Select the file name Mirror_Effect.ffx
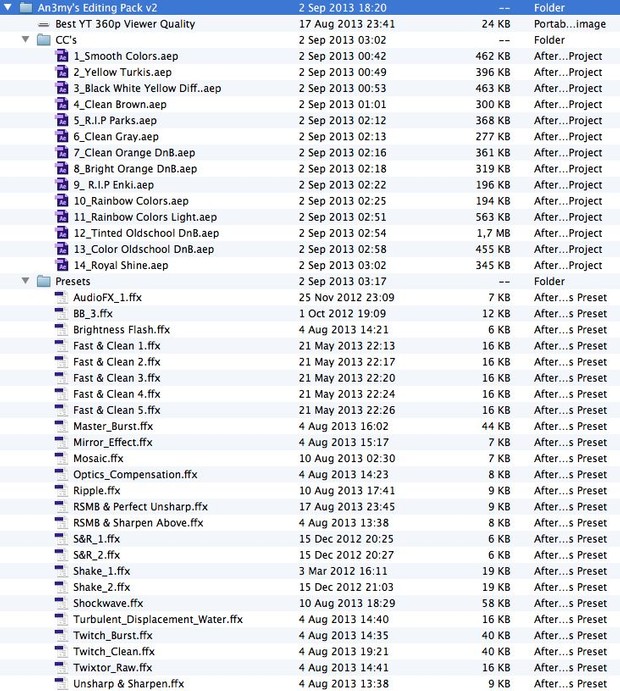The image size is (620, 691). [113, 442]
